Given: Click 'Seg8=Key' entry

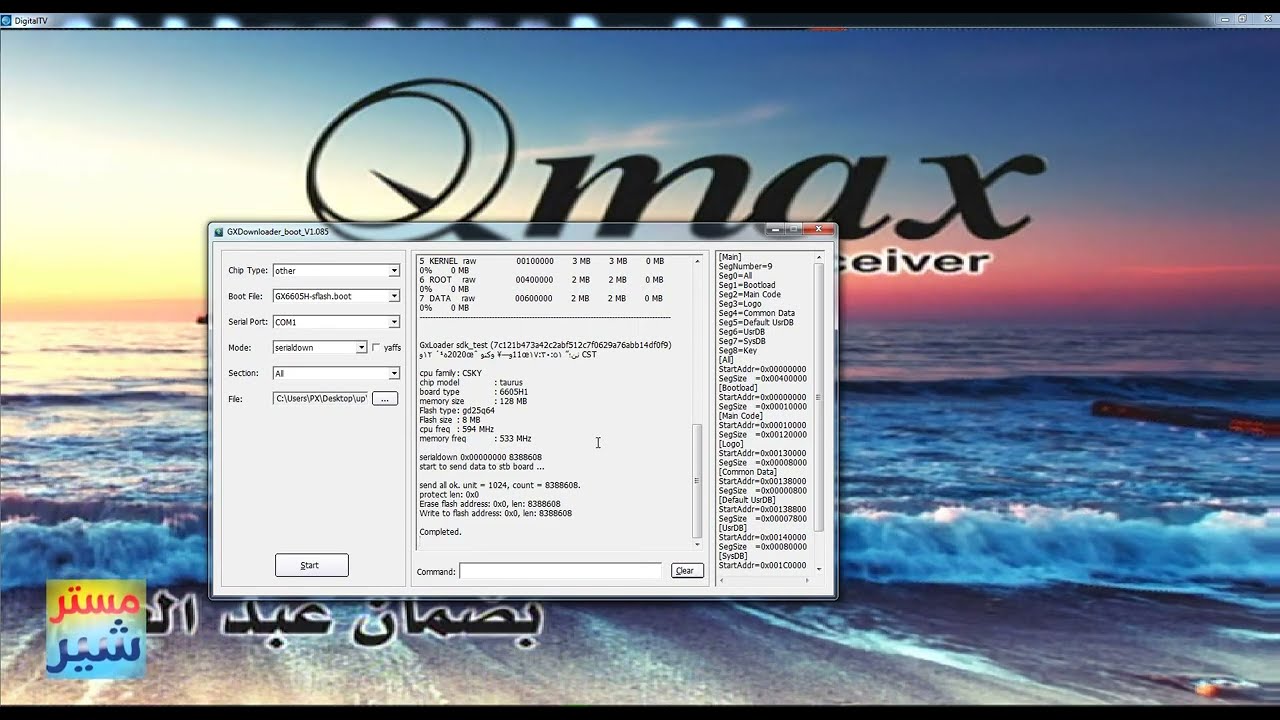Looking at the screenshot, I should click(x=738, y=351).
